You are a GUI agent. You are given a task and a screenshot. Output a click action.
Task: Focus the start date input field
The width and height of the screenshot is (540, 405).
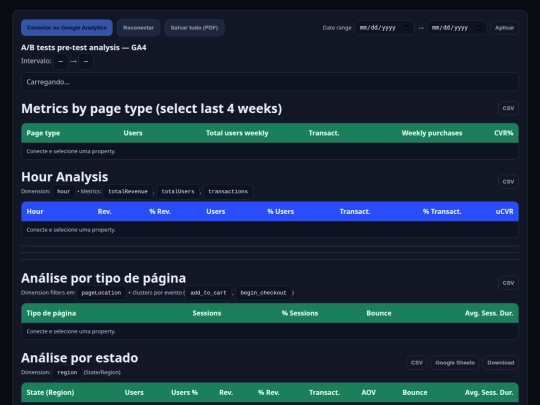384,28
